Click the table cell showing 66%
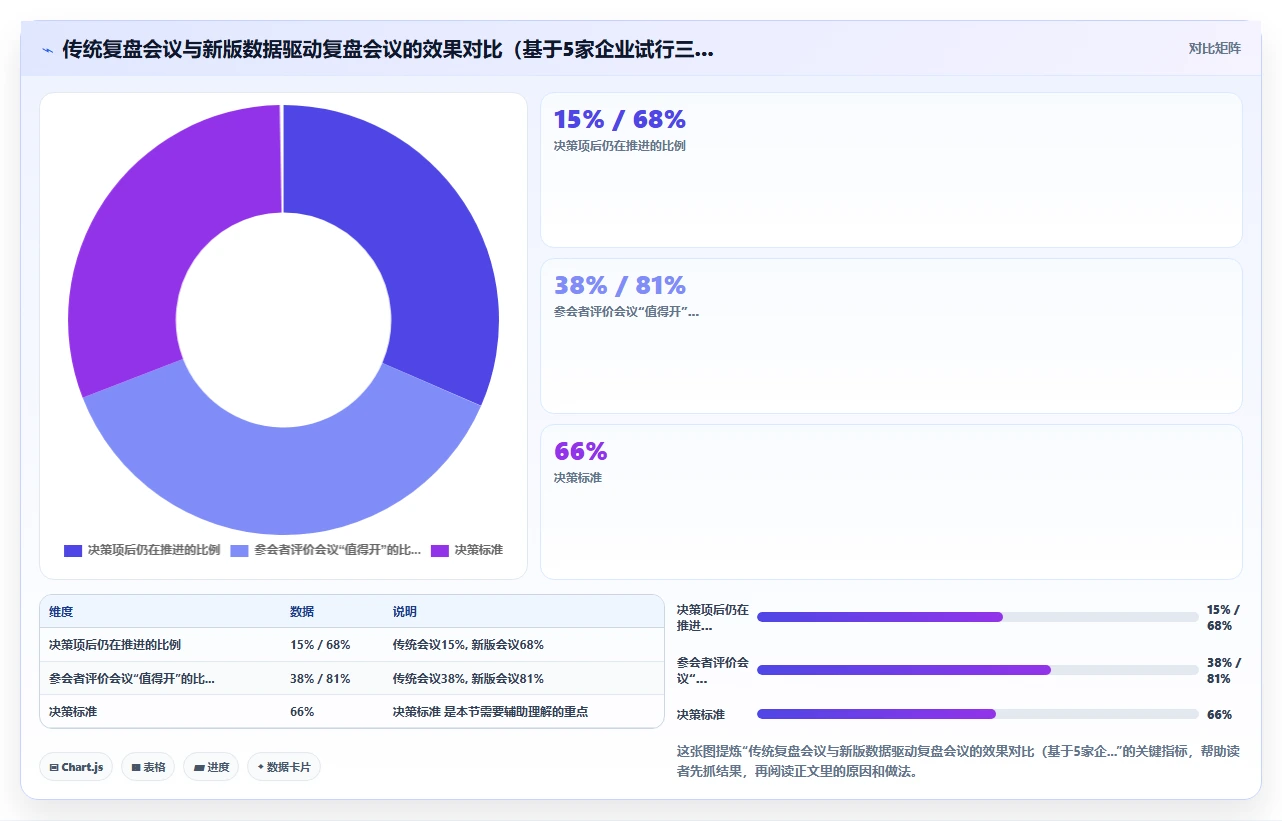 pyautogui.click(x=302, y=711)
